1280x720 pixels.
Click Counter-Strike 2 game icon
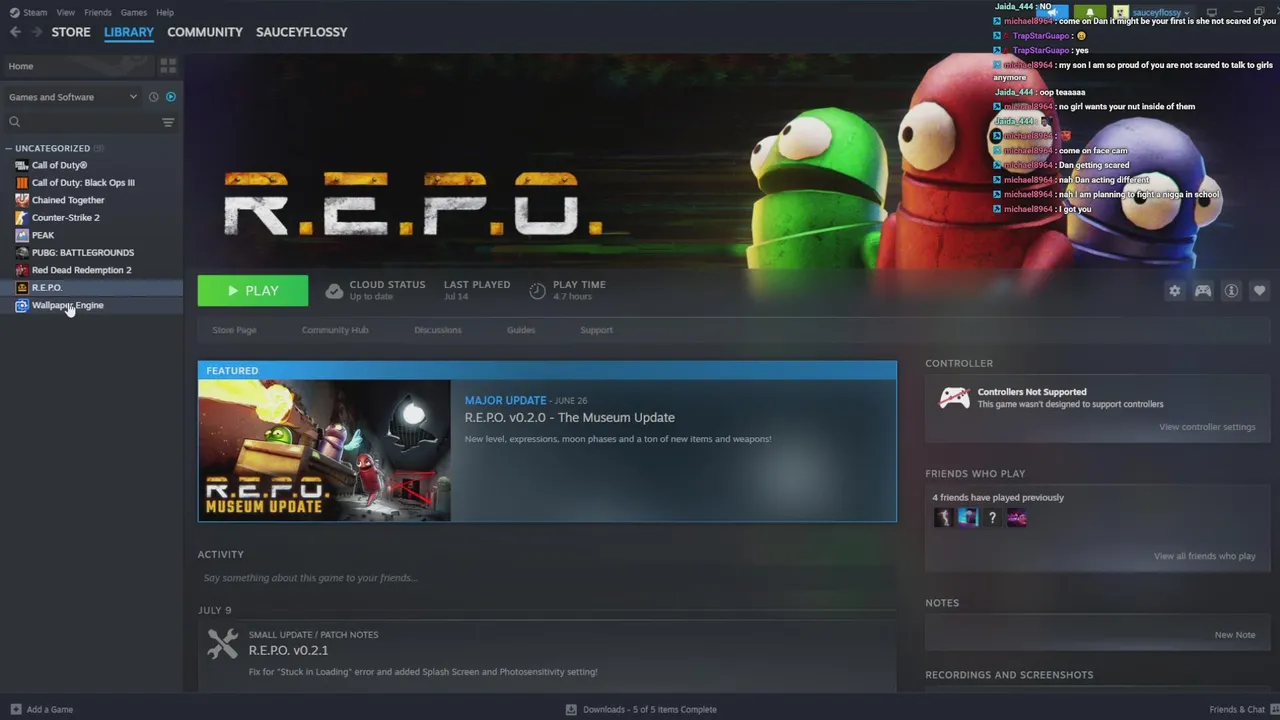click(22, 217)
